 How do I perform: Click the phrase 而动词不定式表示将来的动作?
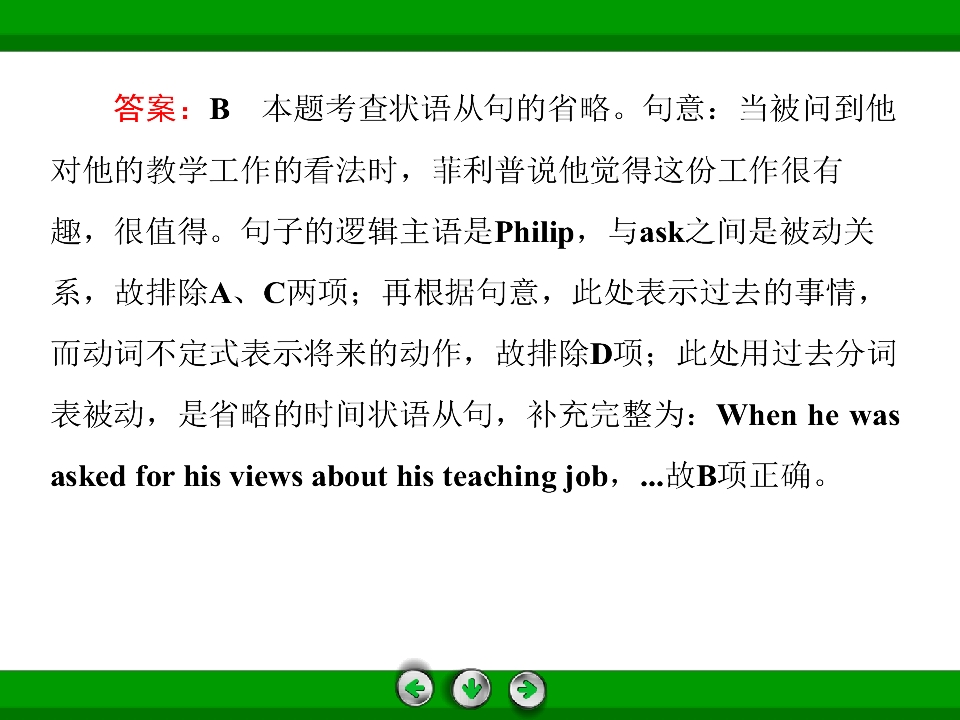(x=256, y=354)
